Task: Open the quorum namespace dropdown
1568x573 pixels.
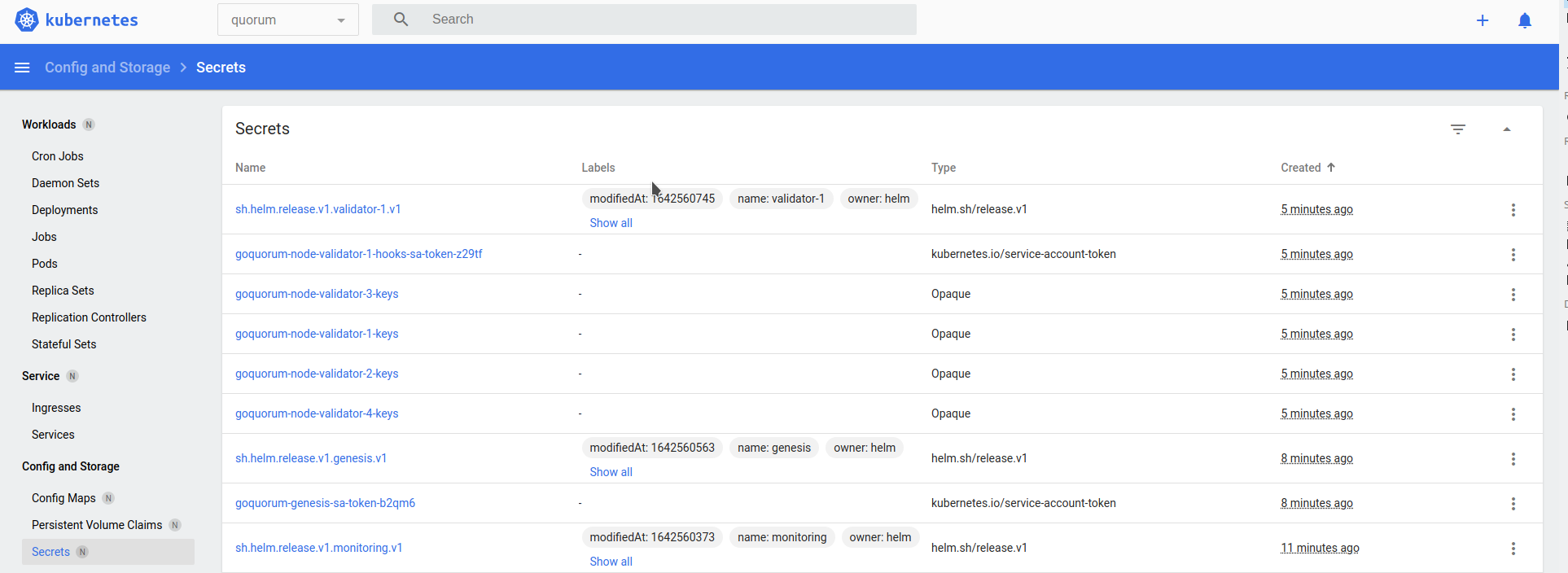Action: 287,20
